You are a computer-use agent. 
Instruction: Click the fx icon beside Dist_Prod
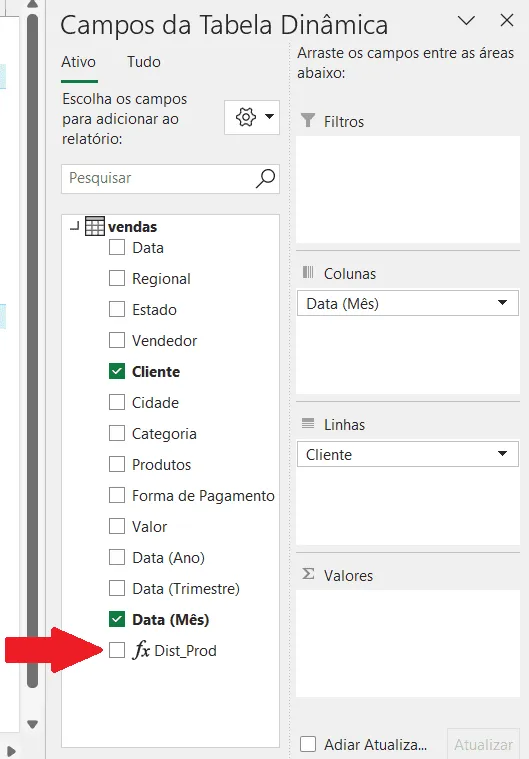click(141, 650)
